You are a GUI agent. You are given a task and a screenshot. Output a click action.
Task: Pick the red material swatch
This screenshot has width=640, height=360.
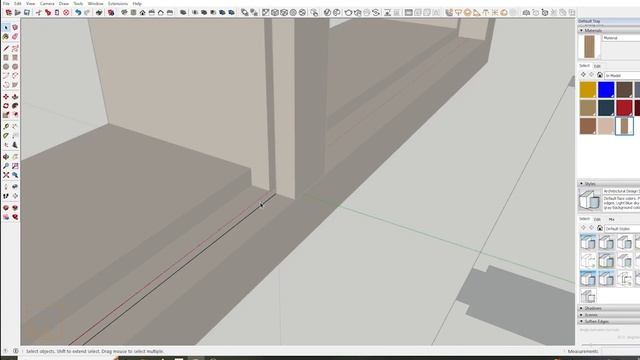pos(624,108)
